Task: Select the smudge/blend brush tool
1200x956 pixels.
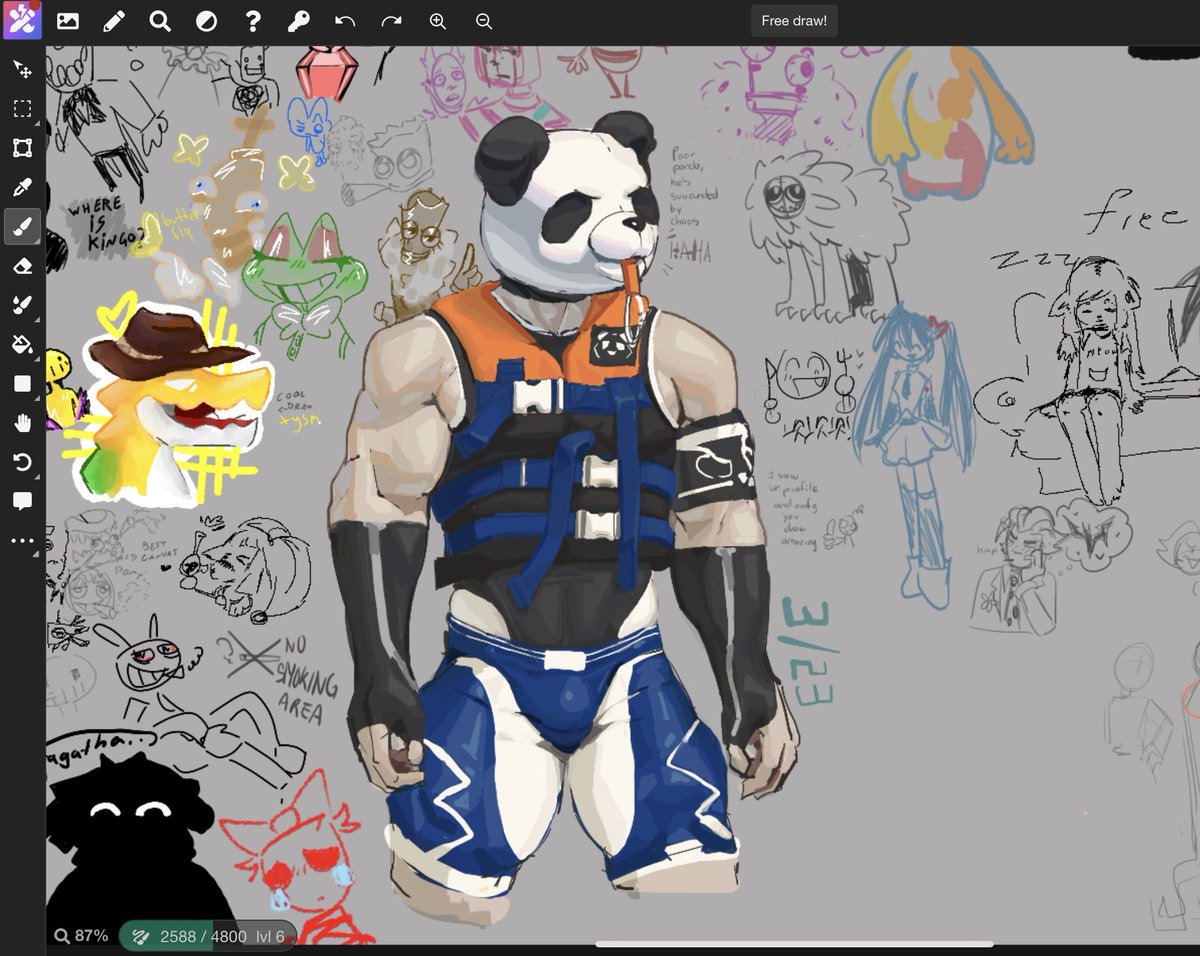Action: pyautogui.click(x=22, y=305)
